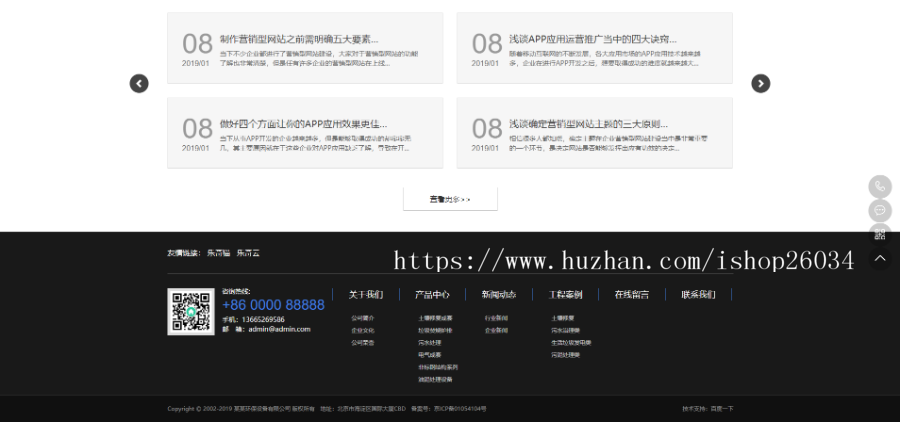Click 污泥处理类 case link
The image size is (900, 422).
565,355
